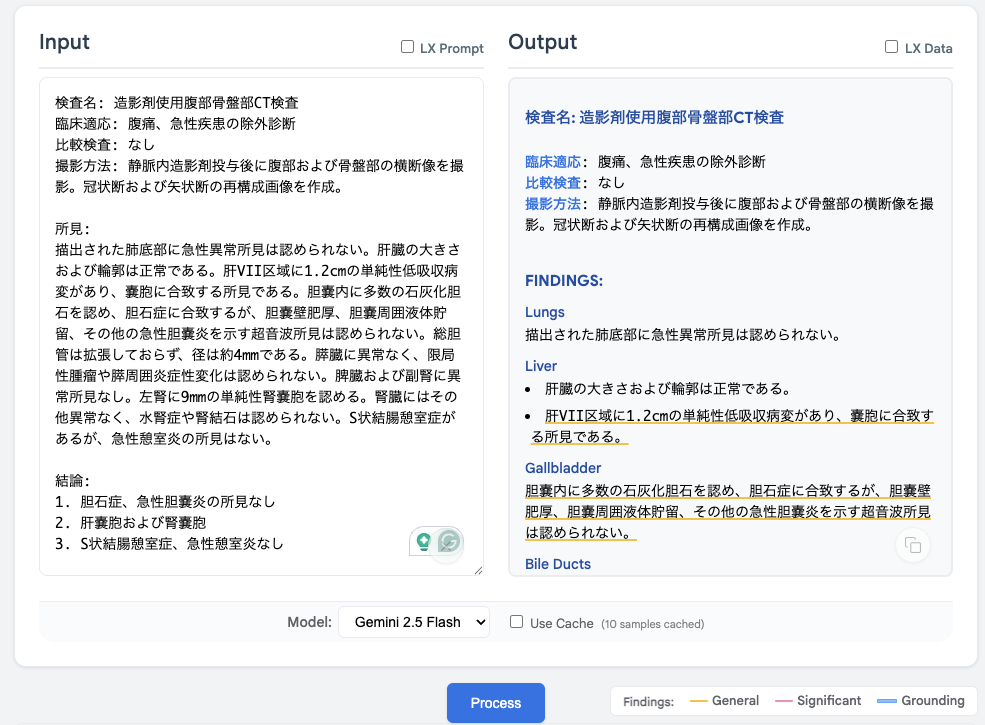Click the 撮影方法 label in output
Image resolution: width=985 pixels, height=725 pixels.
[553, 204]
